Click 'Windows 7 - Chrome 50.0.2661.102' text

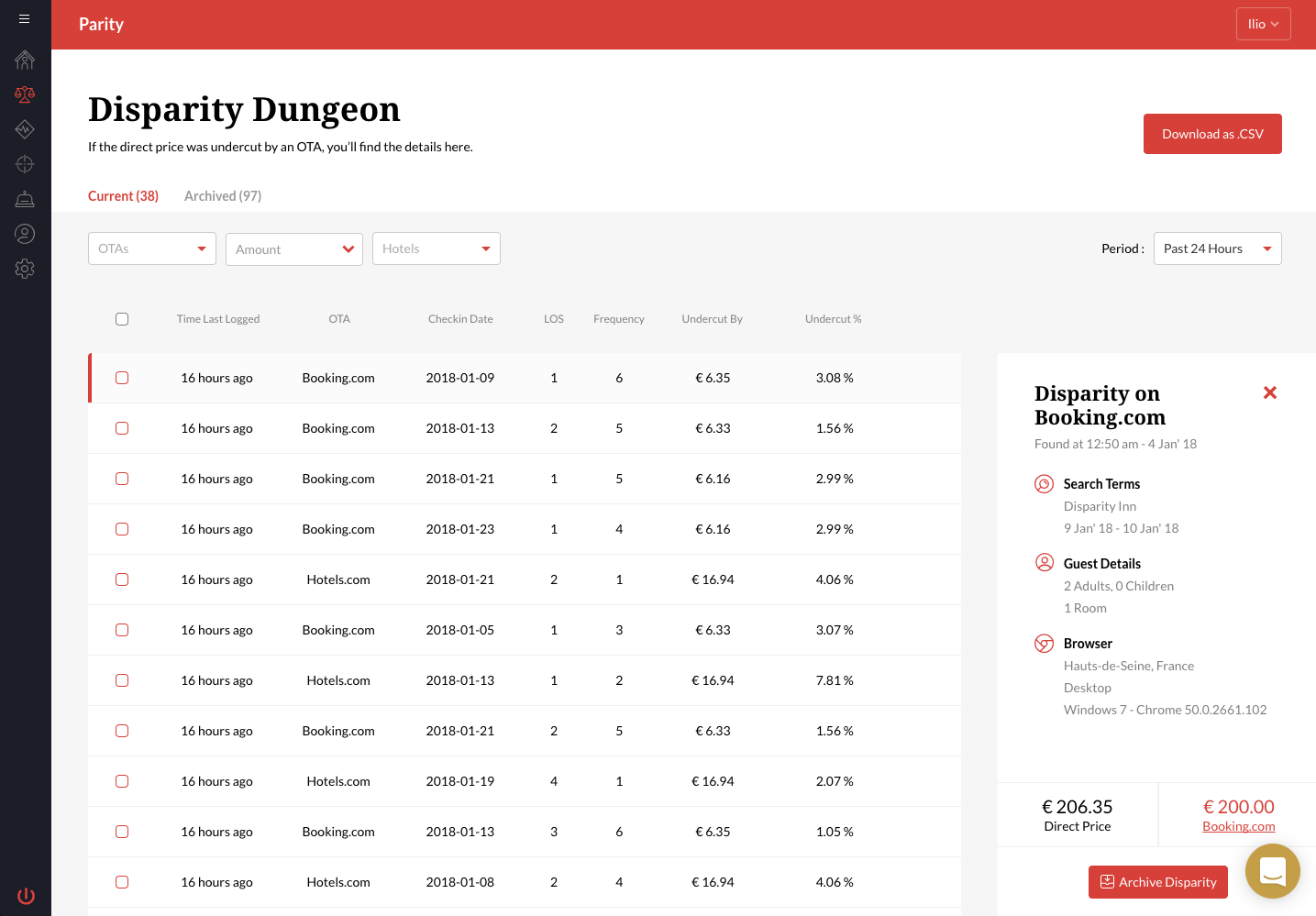1166,710
